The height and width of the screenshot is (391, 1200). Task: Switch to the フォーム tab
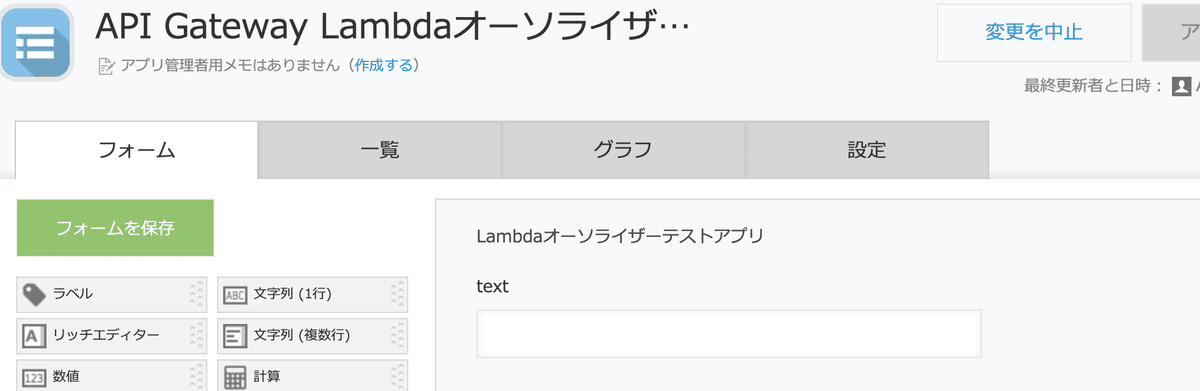point(137,151)
